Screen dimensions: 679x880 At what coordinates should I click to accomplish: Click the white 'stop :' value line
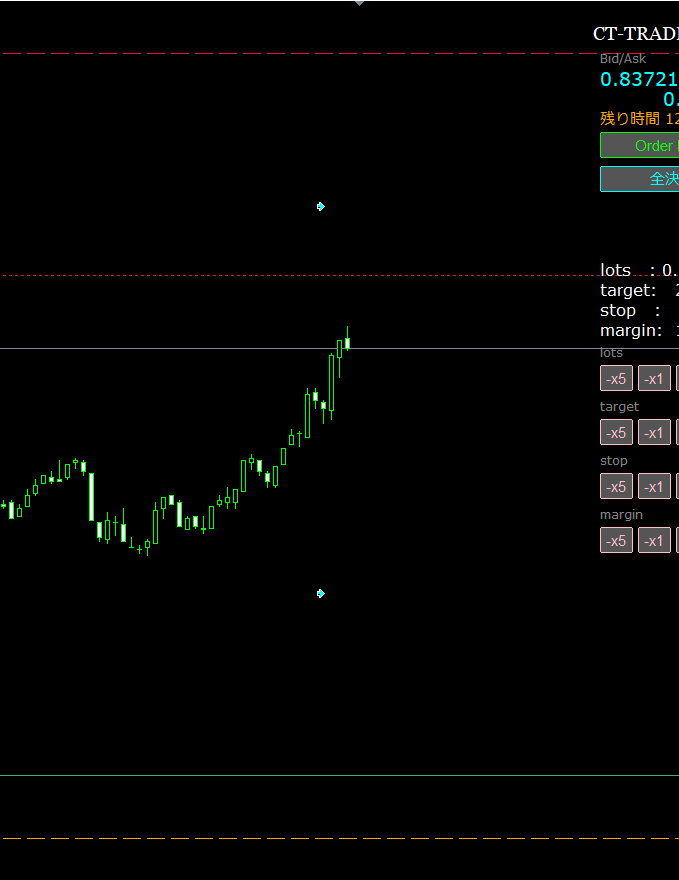click(630, 311)
